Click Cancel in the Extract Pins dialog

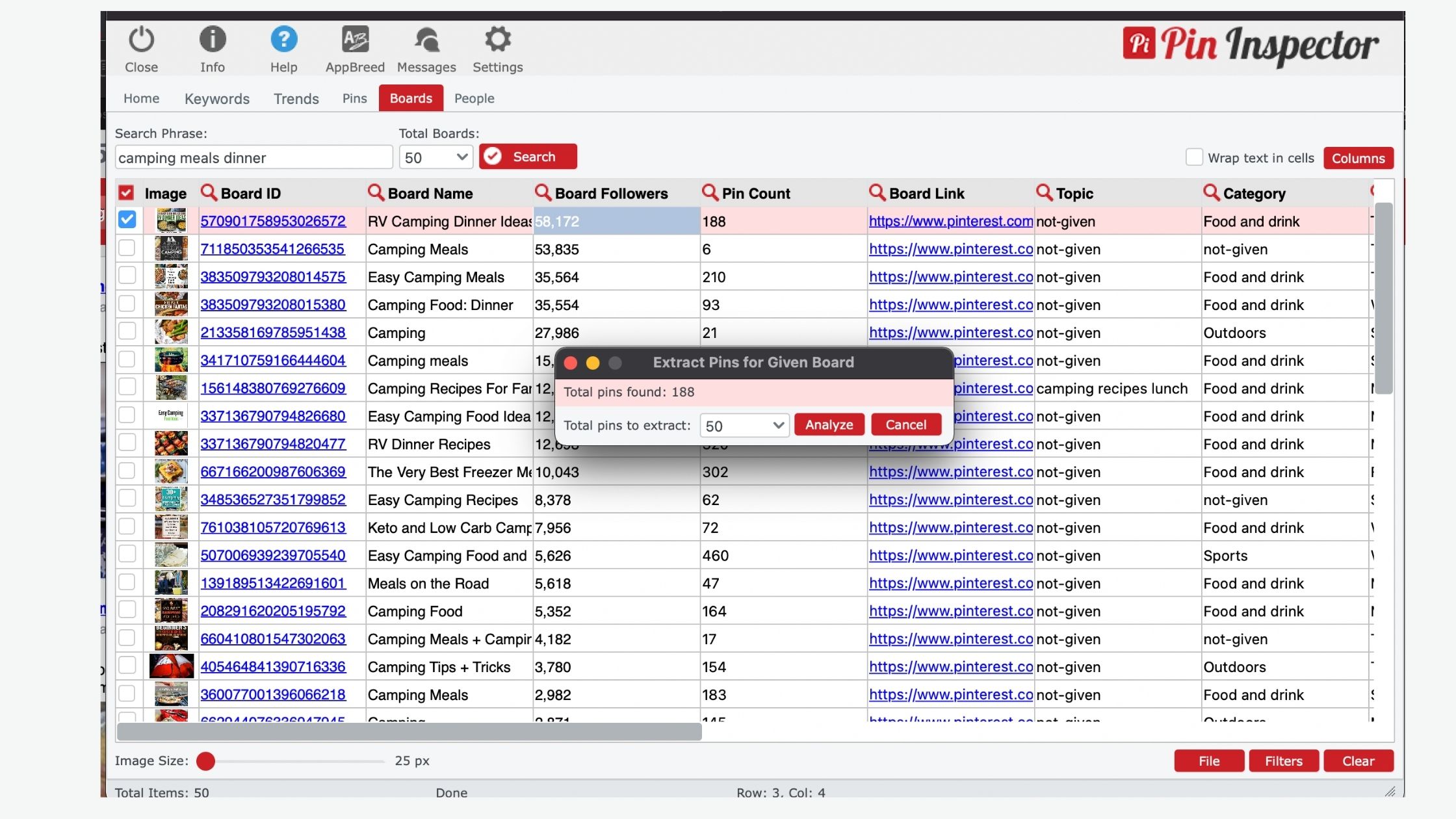point(906,424)
